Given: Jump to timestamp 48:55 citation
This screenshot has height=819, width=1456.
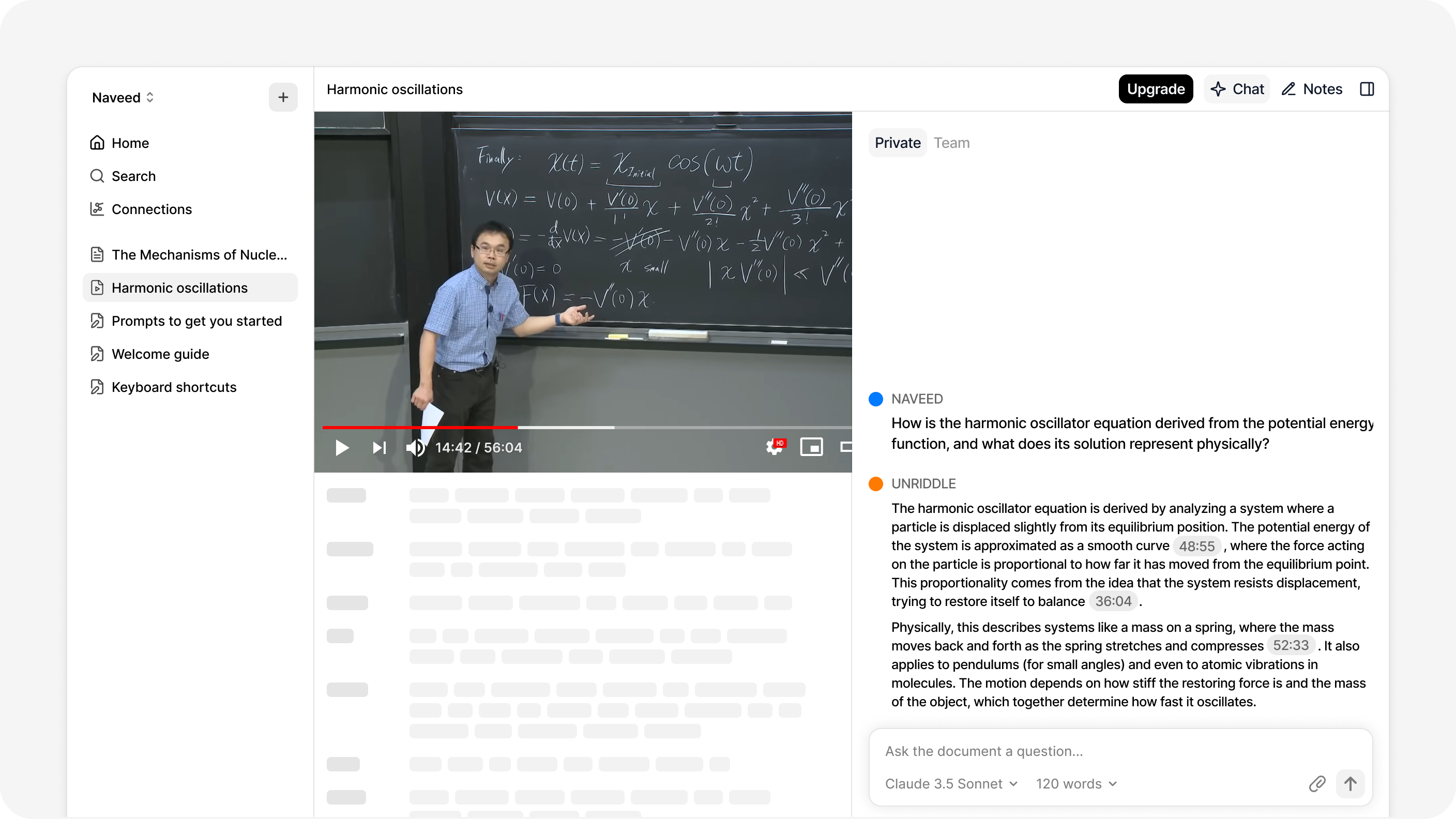Looking at the screenshot, I should tap(1196, 546).
